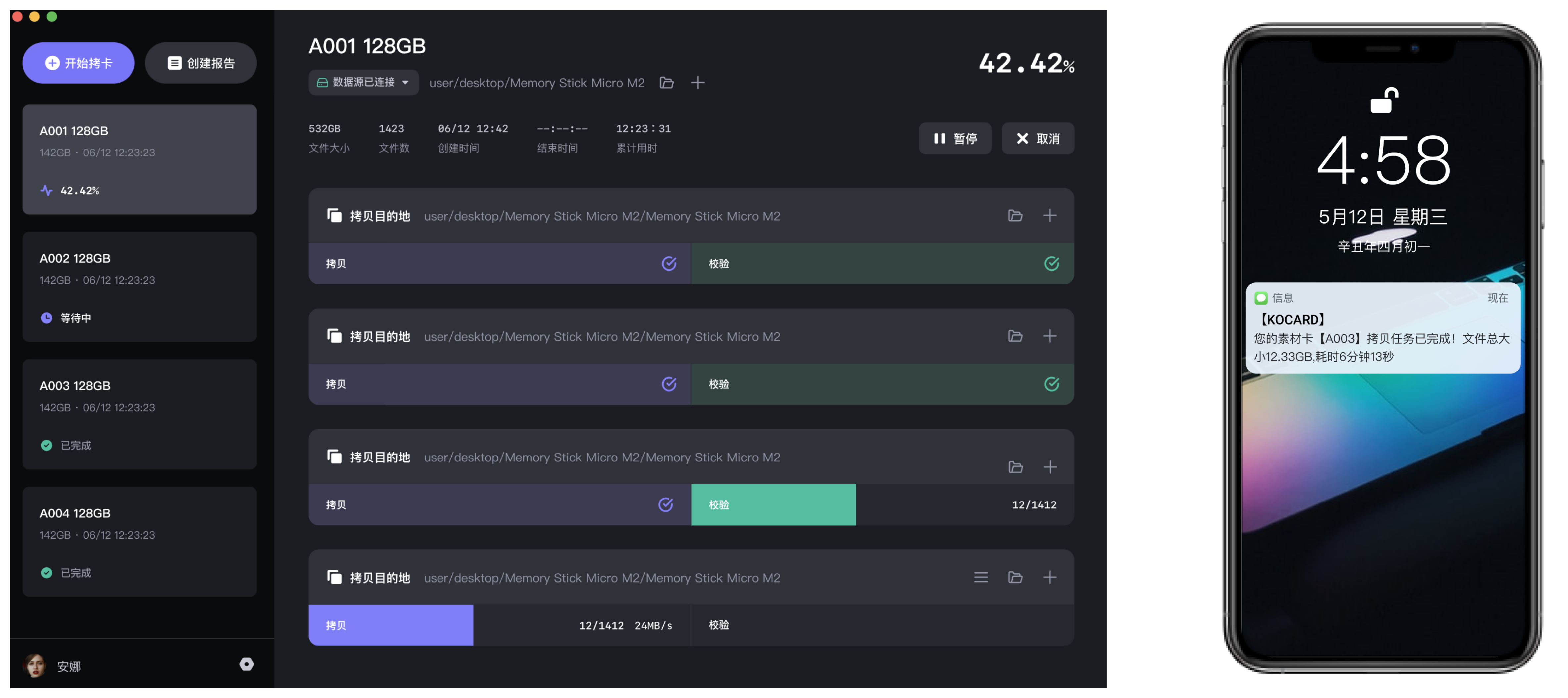Image resolution: width=1568 pixels, height=698 pixels.
Task: Click the 拷贝 done checkmark in second destination
Action: [x=669, y=383]
